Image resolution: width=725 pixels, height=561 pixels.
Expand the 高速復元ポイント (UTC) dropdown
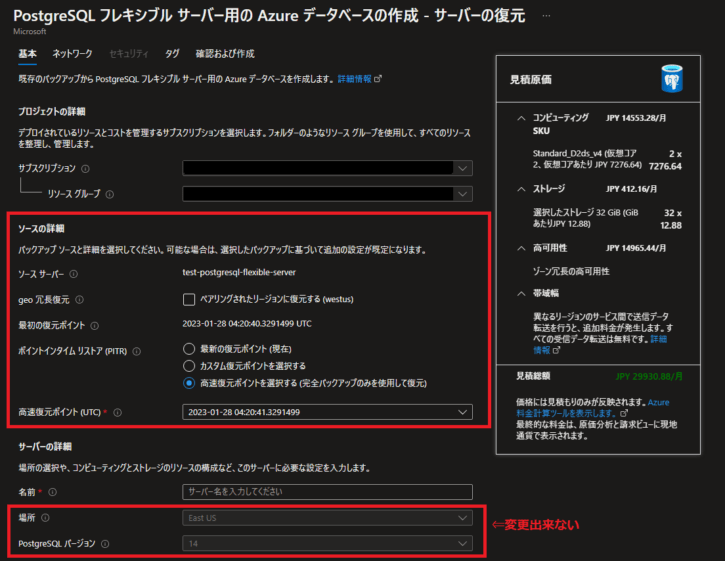[327, 412]
